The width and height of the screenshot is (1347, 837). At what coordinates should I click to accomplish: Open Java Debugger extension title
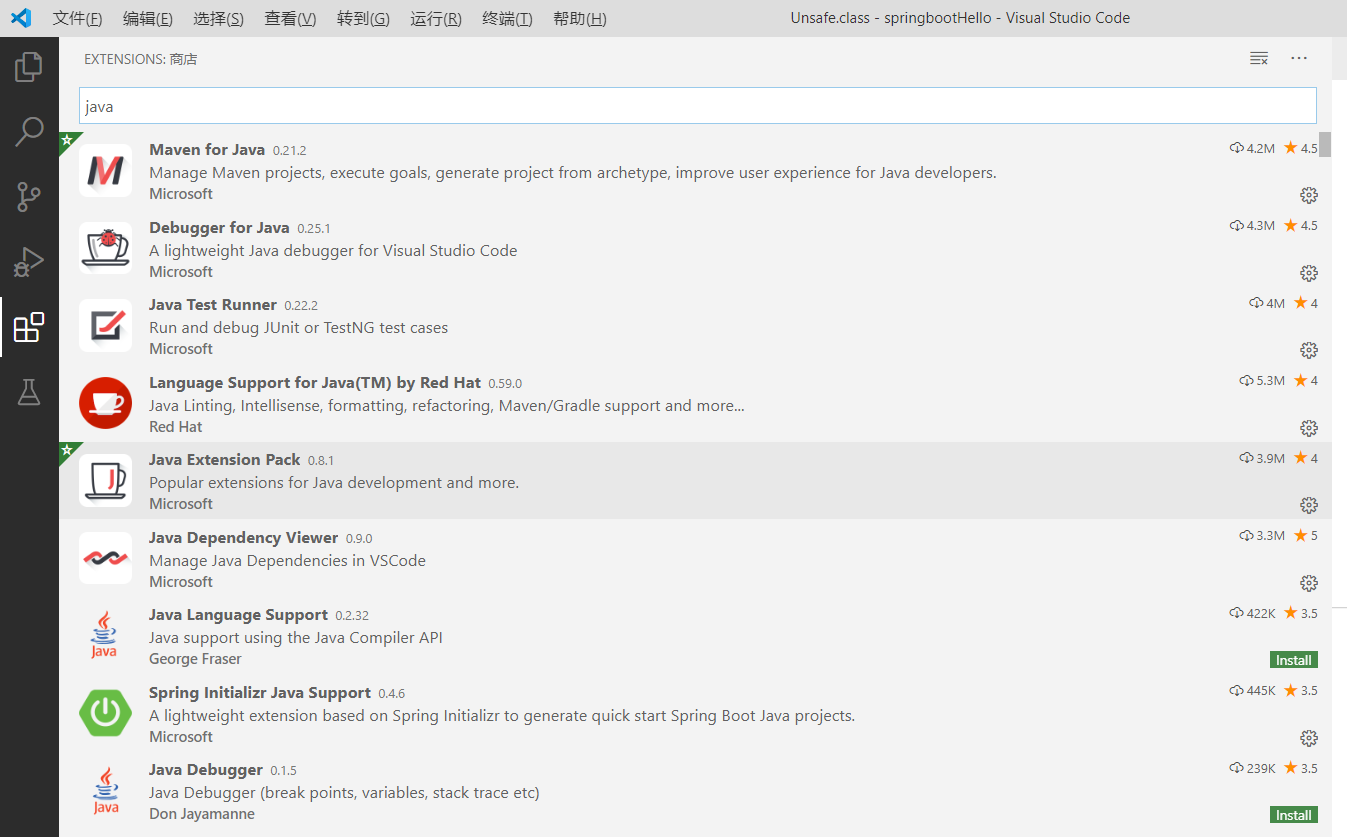click(x=206, y=770)
